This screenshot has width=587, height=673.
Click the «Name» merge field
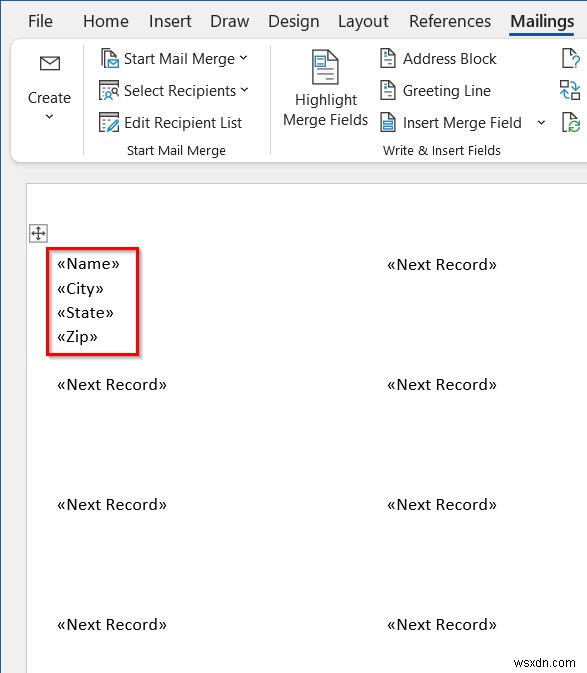pos(88,264)
